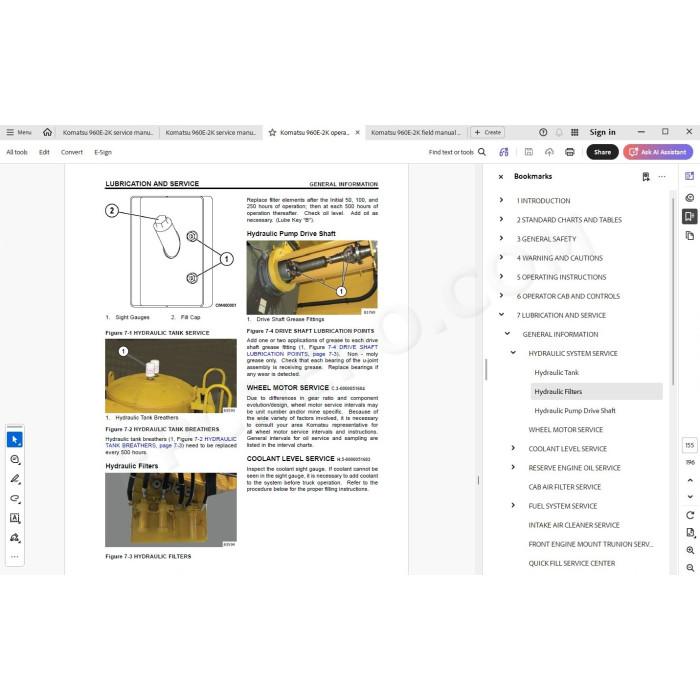700x700 pixels.
Task: Click the Create new tab button
Action: [488, 132]
